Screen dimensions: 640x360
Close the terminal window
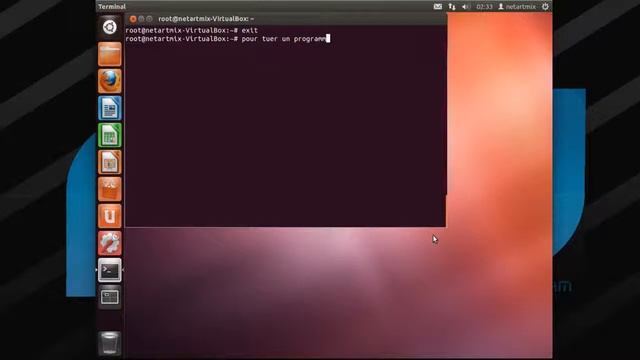point(133,19)
